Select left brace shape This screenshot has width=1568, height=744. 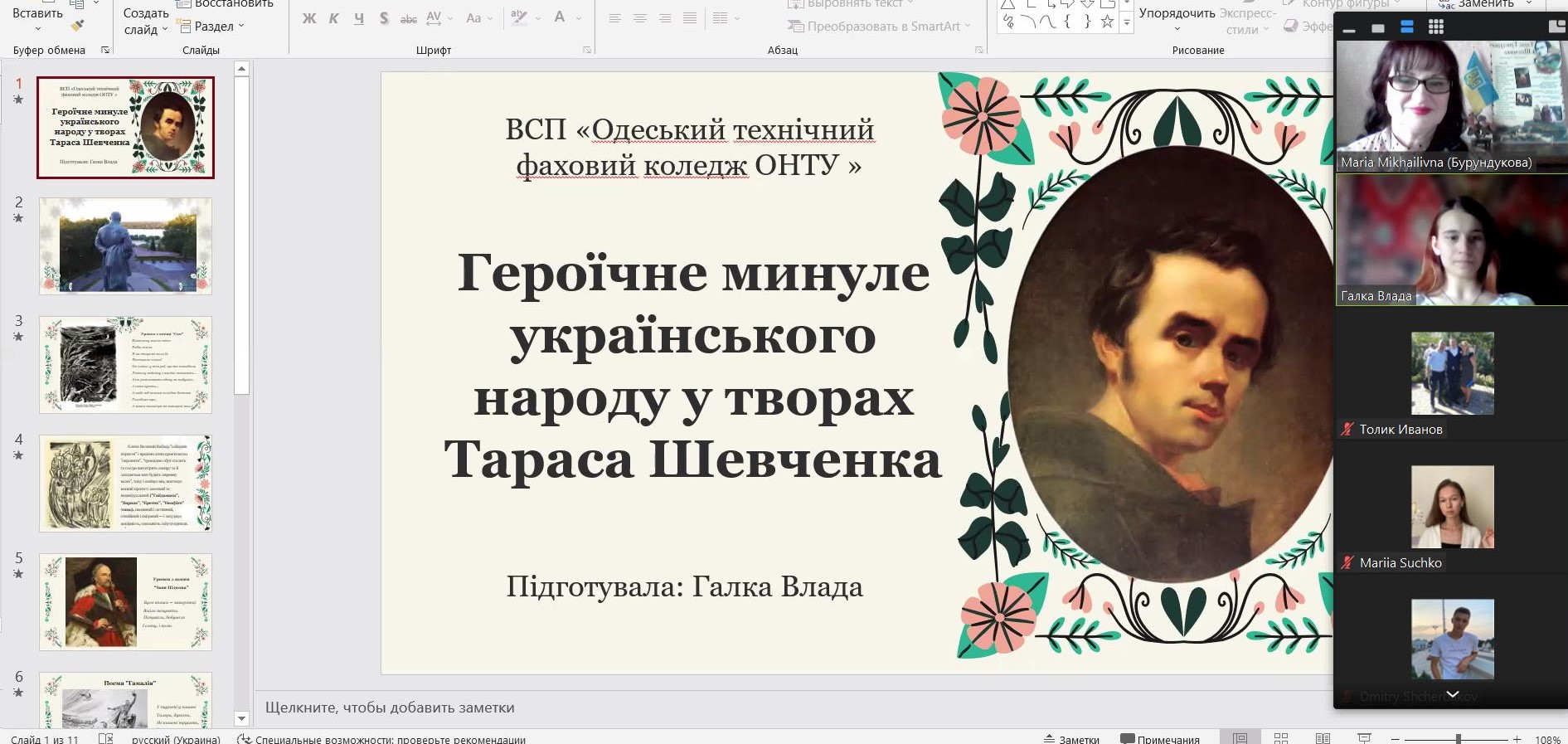pos(1067,22)
